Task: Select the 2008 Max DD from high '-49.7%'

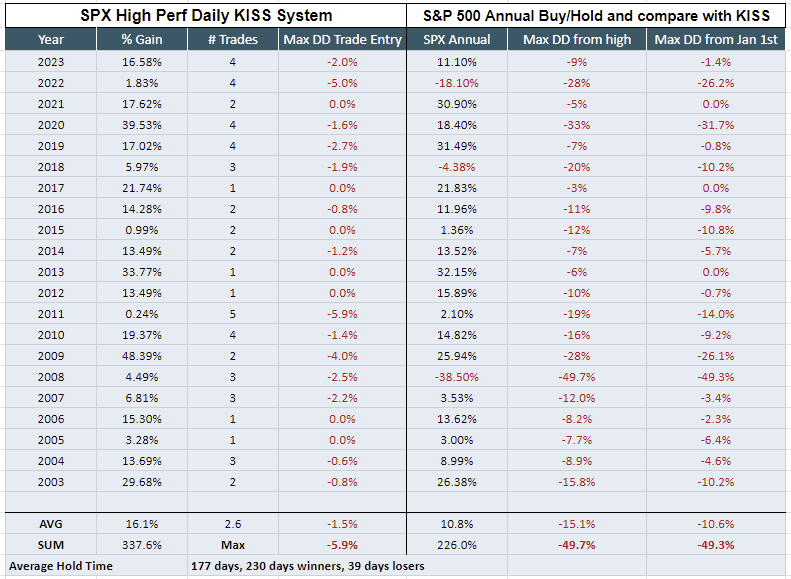Action: [x=577, y=377]
